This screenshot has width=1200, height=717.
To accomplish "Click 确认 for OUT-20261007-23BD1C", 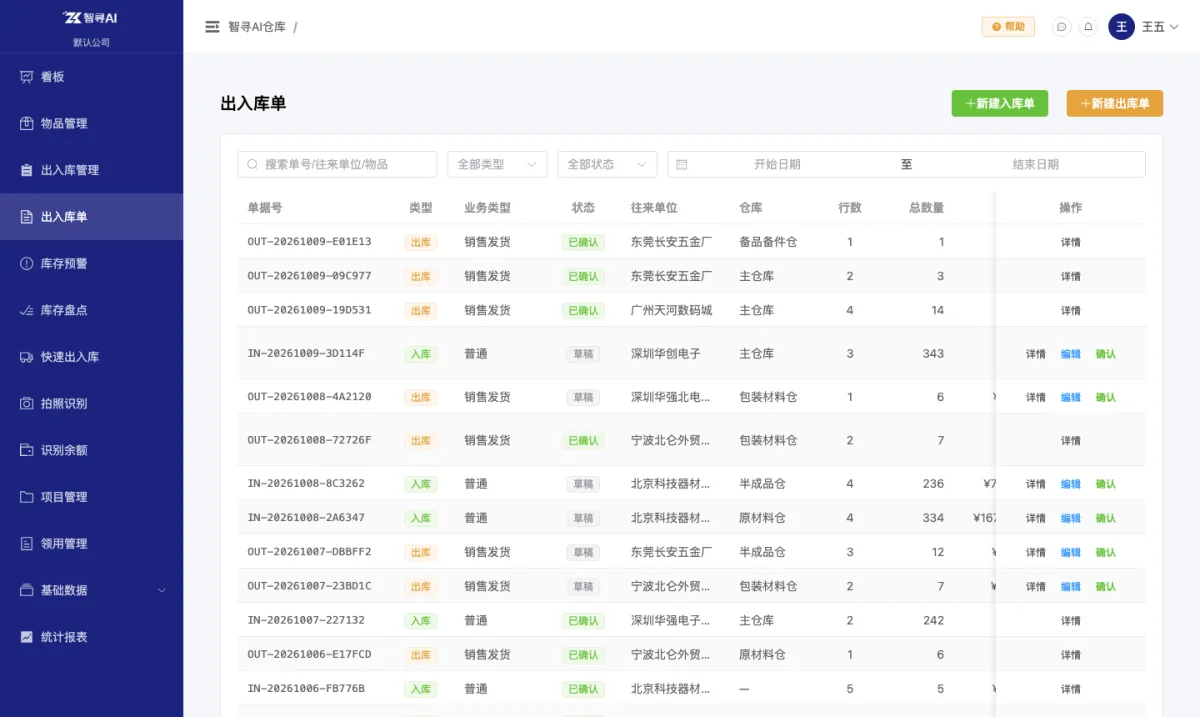I will click(x=1106, y=586).
